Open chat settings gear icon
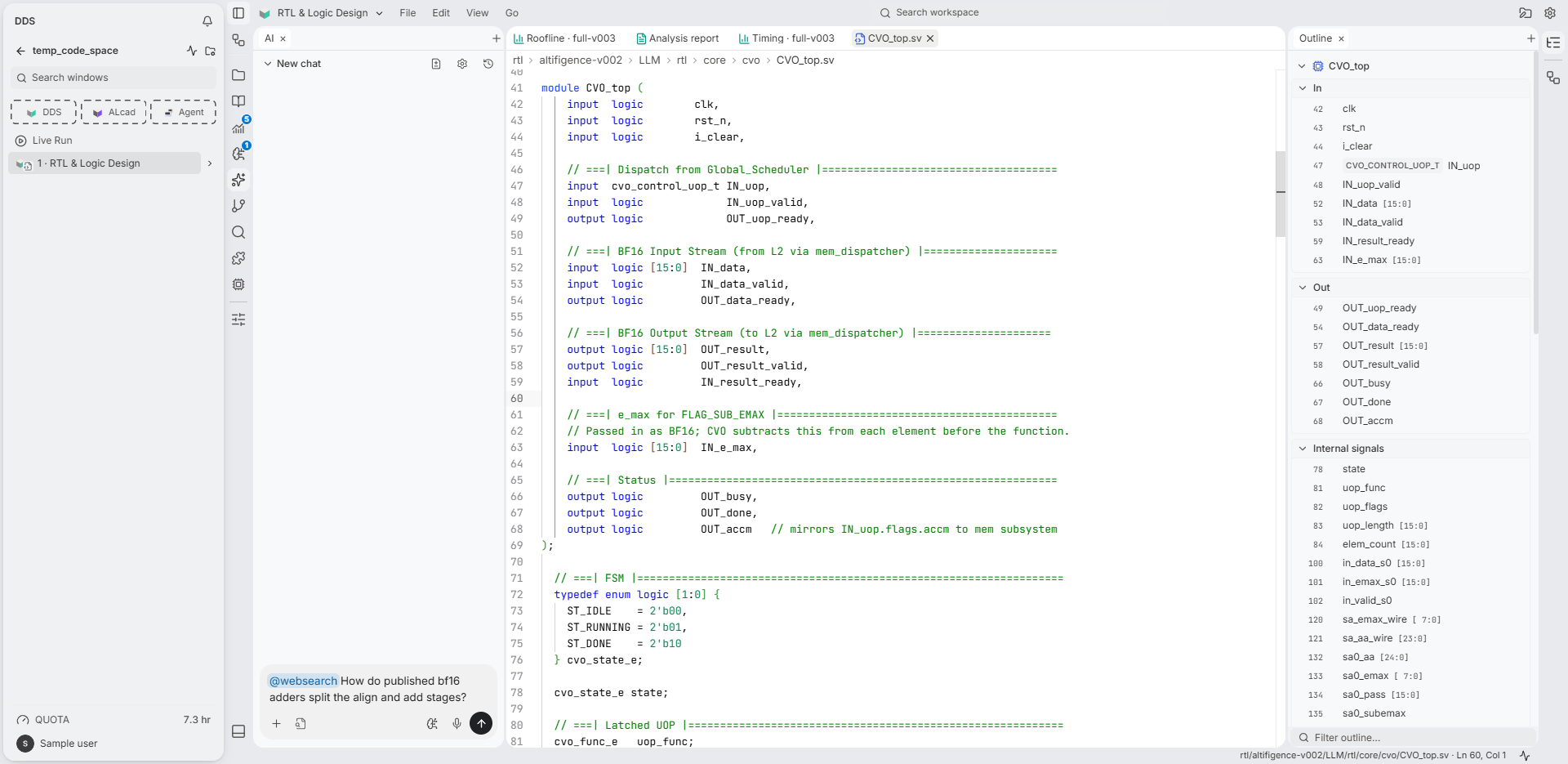 pyautogui.click(x=462, y=64)
